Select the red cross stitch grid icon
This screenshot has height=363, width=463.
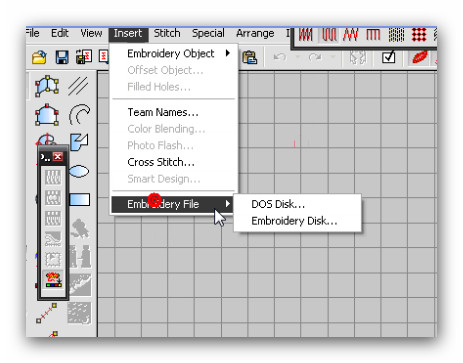[419, 35]
